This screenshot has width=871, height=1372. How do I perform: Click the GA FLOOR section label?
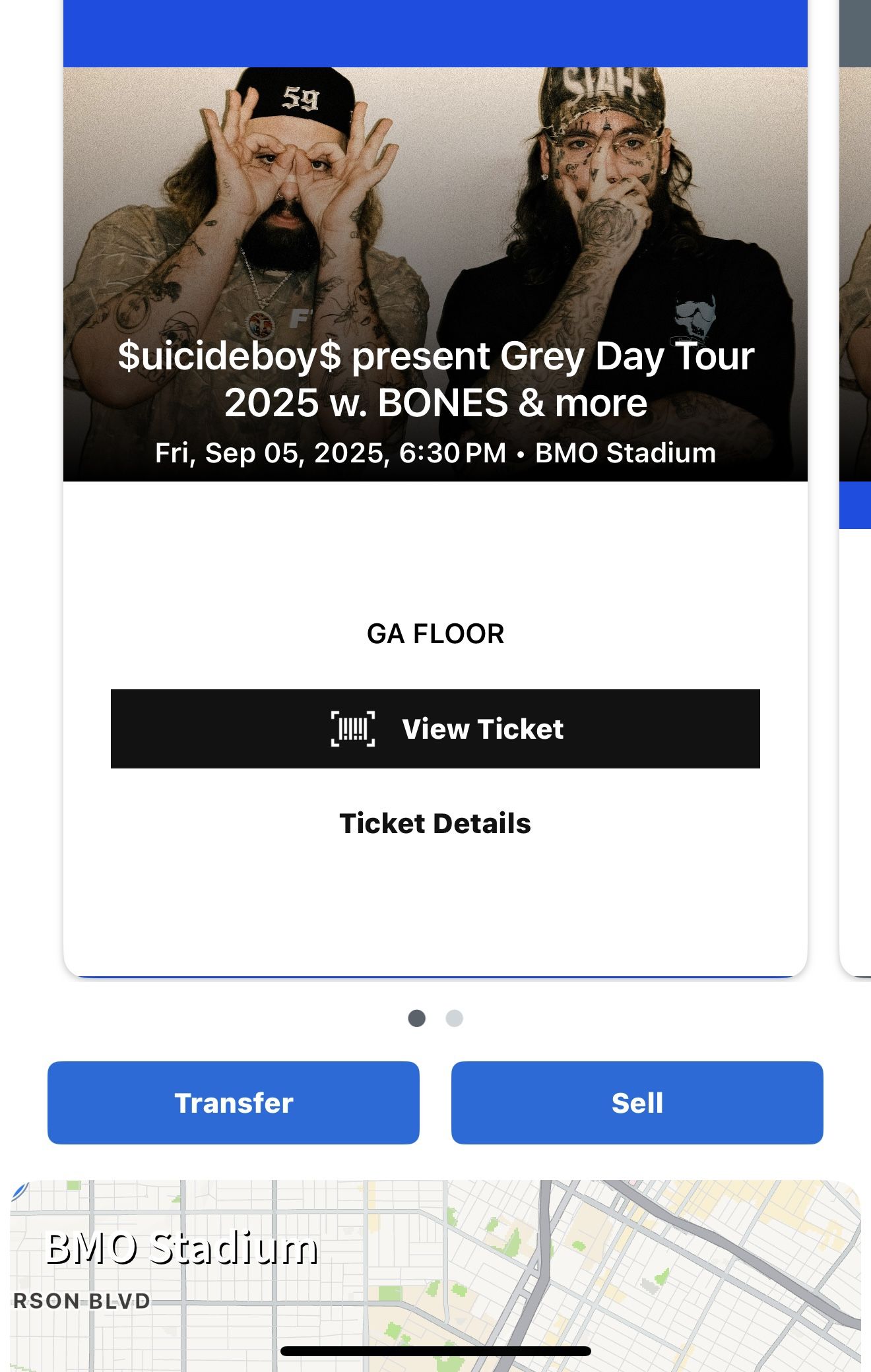coord(435,634)
